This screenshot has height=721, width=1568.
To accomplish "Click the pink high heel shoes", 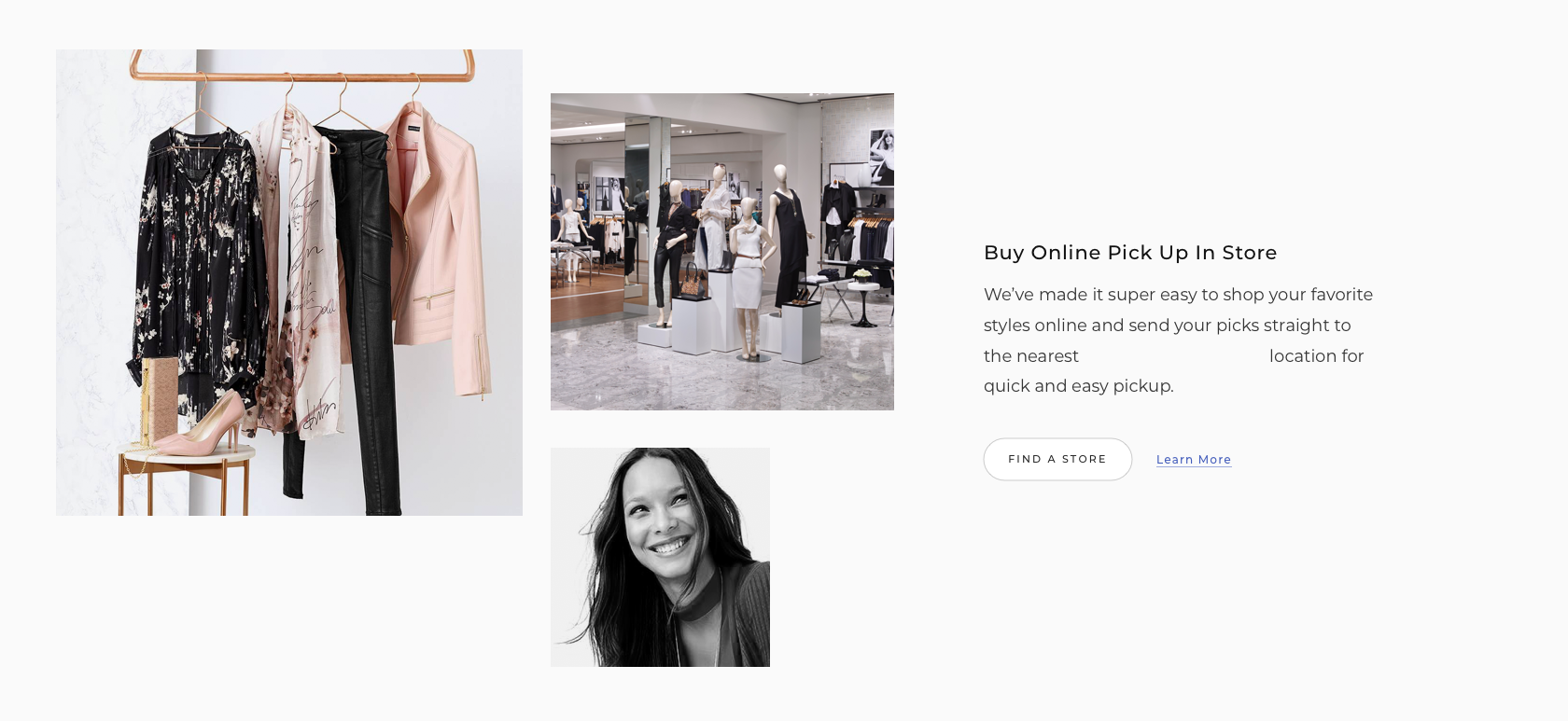I will (x=201, y=424).
